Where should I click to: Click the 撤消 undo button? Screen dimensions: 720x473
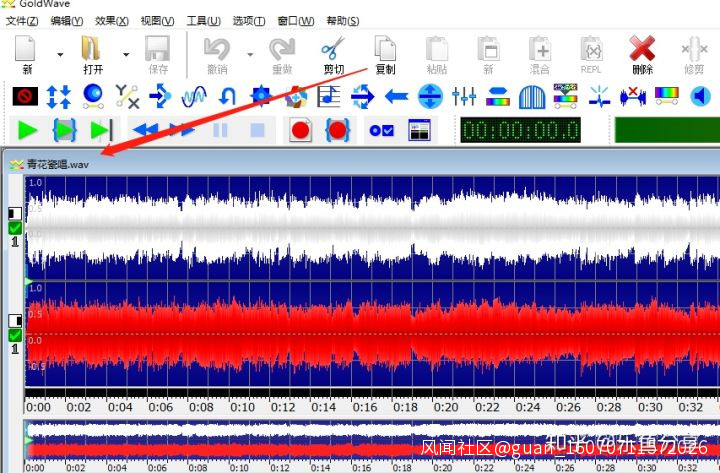pos(217,55)
